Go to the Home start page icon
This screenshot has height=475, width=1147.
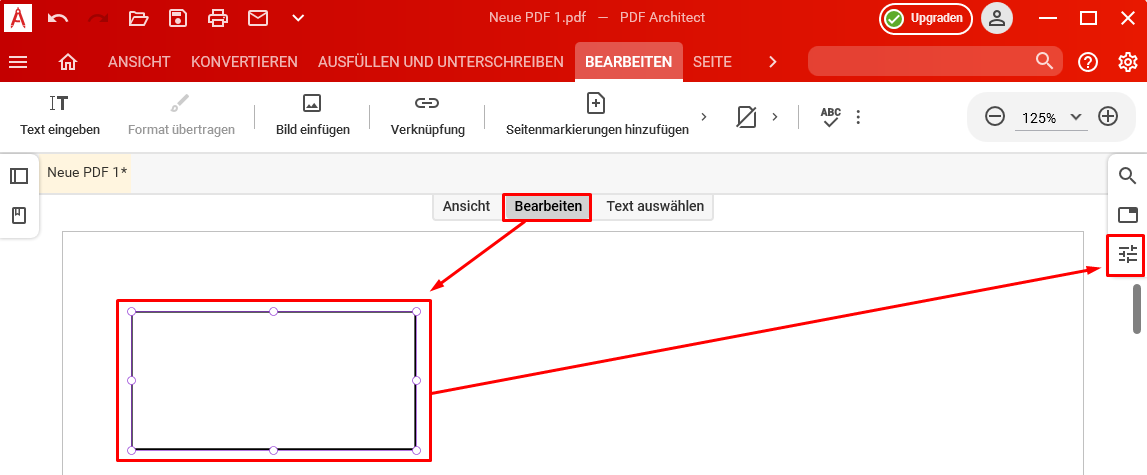click(x=67, y=62)
